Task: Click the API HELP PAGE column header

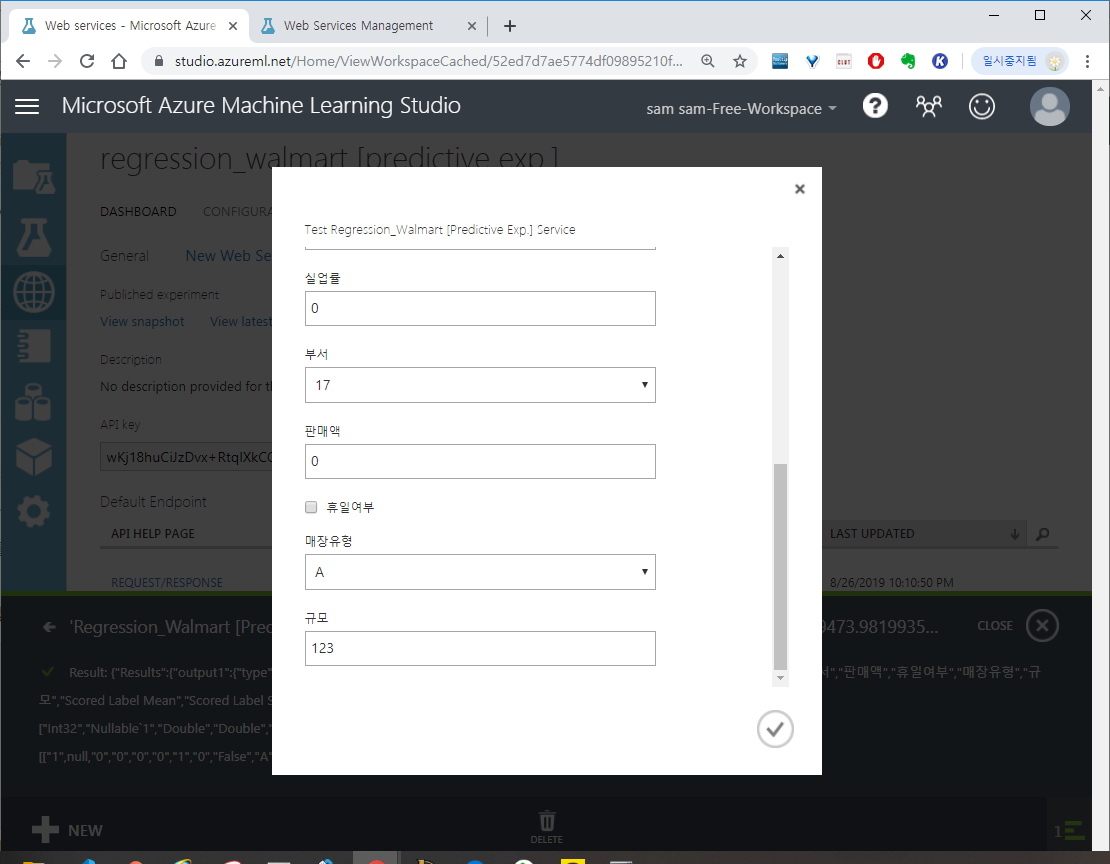Action: (x=153, y=534)
